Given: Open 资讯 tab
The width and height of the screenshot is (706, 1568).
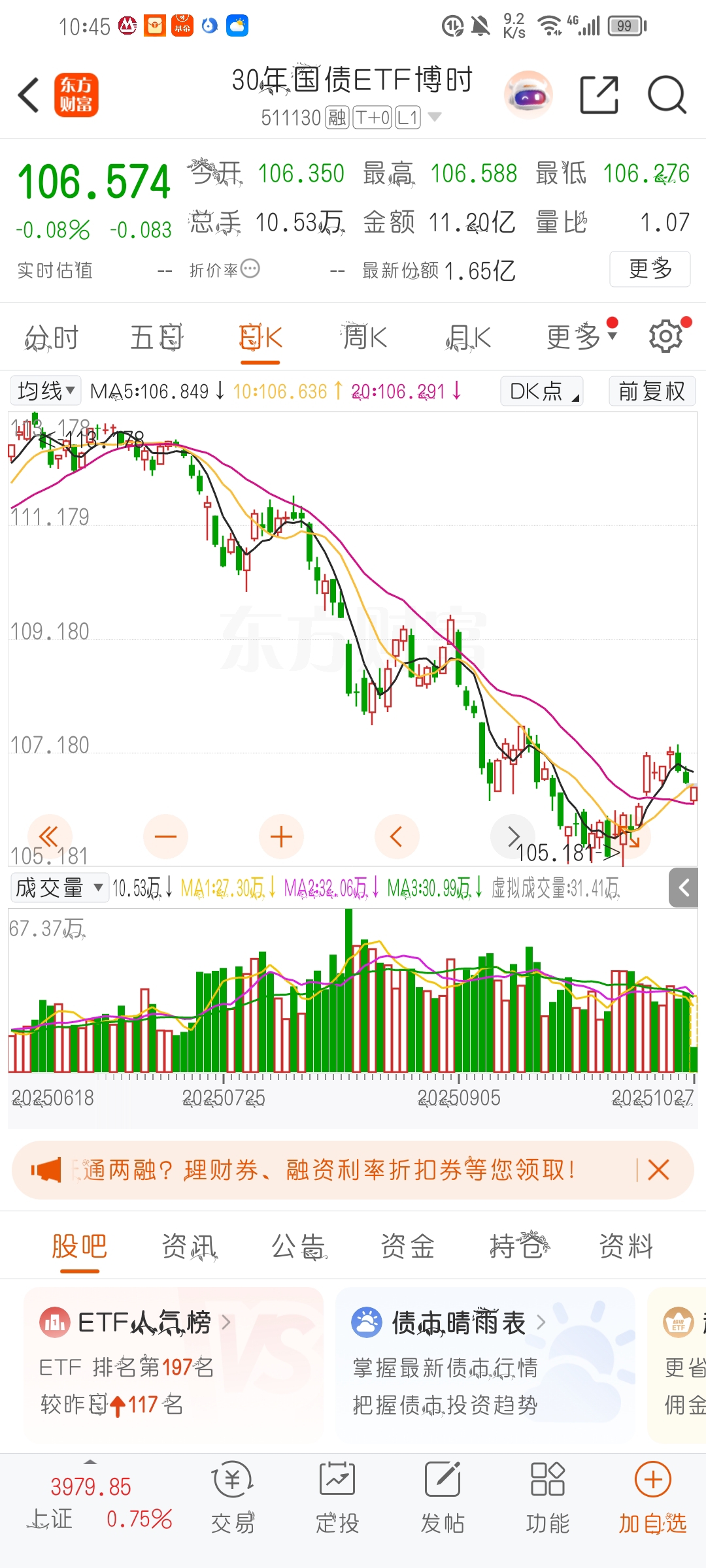Looking at the screenshot, I should 189,1247.
